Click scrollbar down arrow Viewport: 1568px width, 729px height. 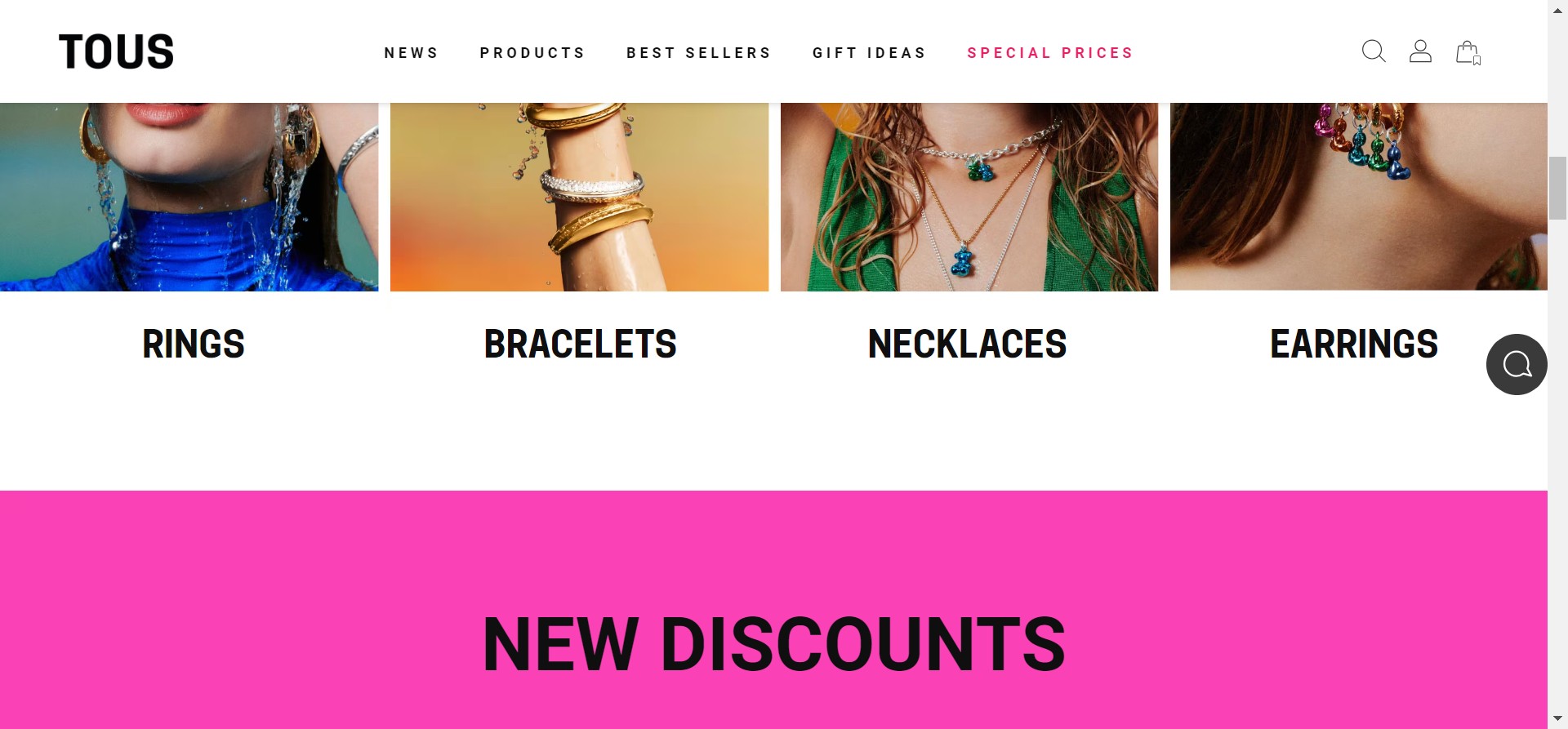click(1557, 719)
